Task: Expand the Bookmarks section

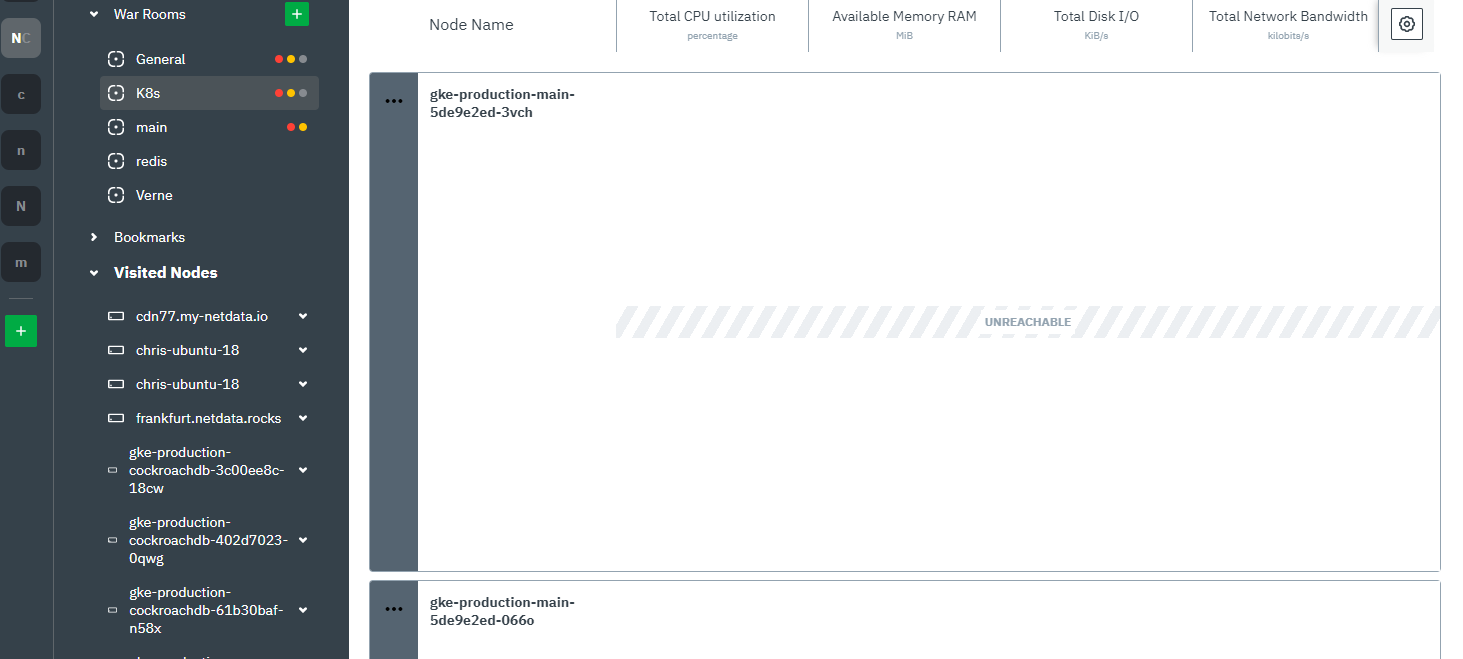Action: [94, 237]
